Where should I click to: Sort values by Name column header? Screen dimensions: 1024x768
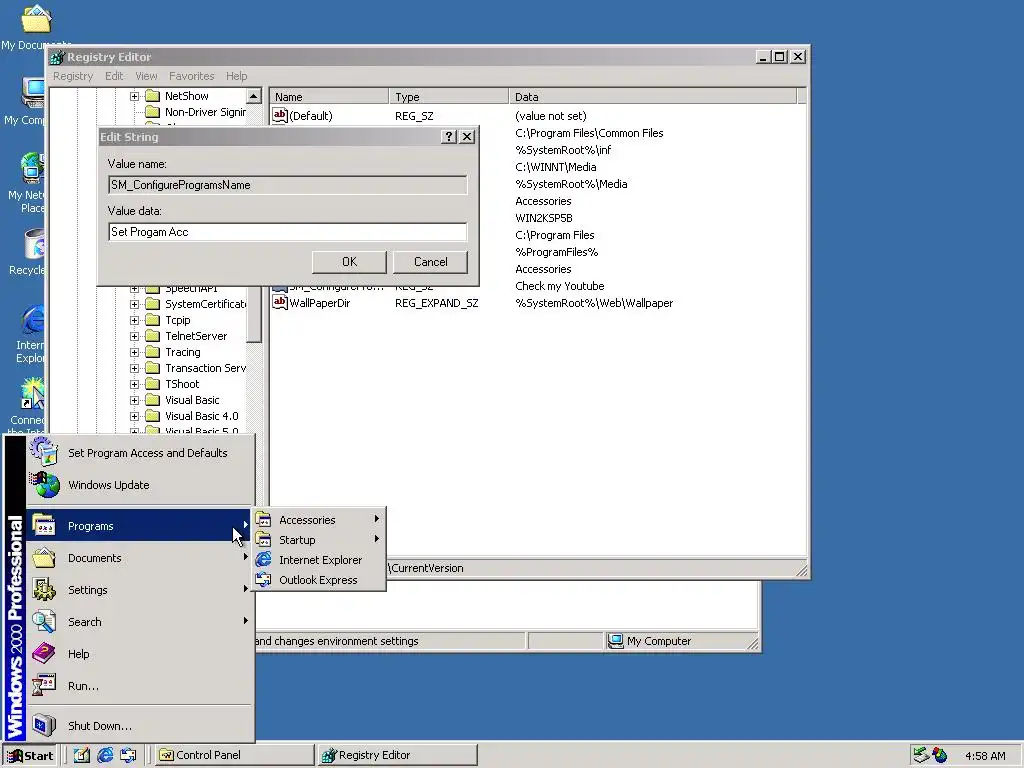click(x=329, y=97)
